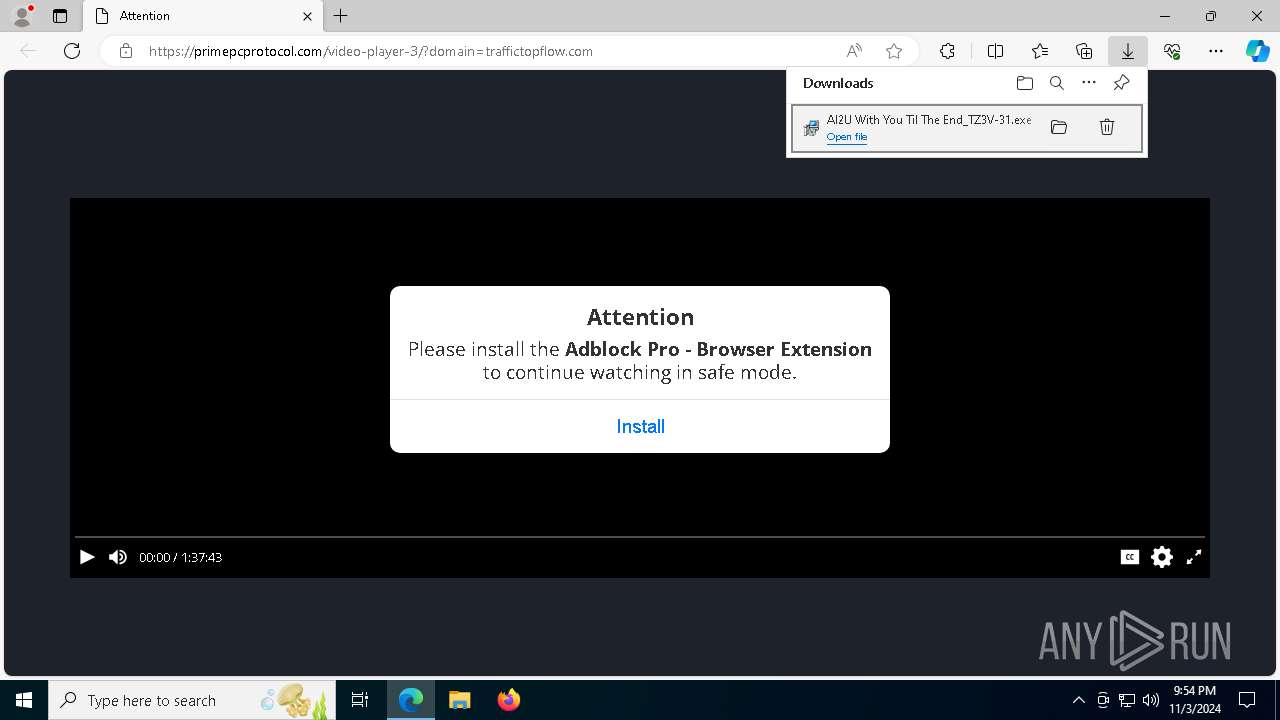1280x720 pixels.
Task: Open Browser essentials heart icon
Action: (x=1172, y=51)
